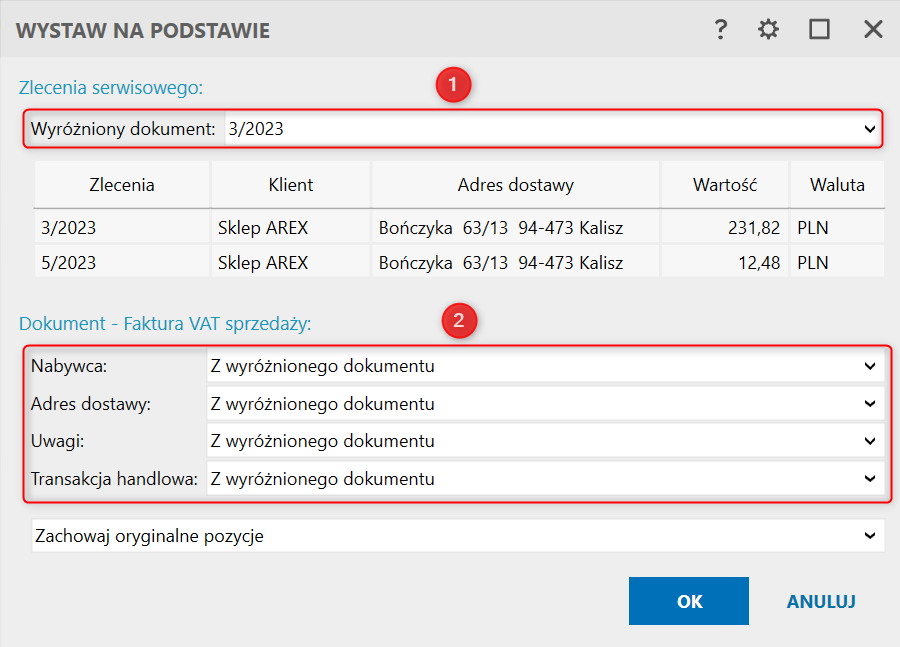Expand the Wyróżniony dokument dropdown
This screenshot has width=900, height=647.
pyautogui.click(x=869, y=129)
